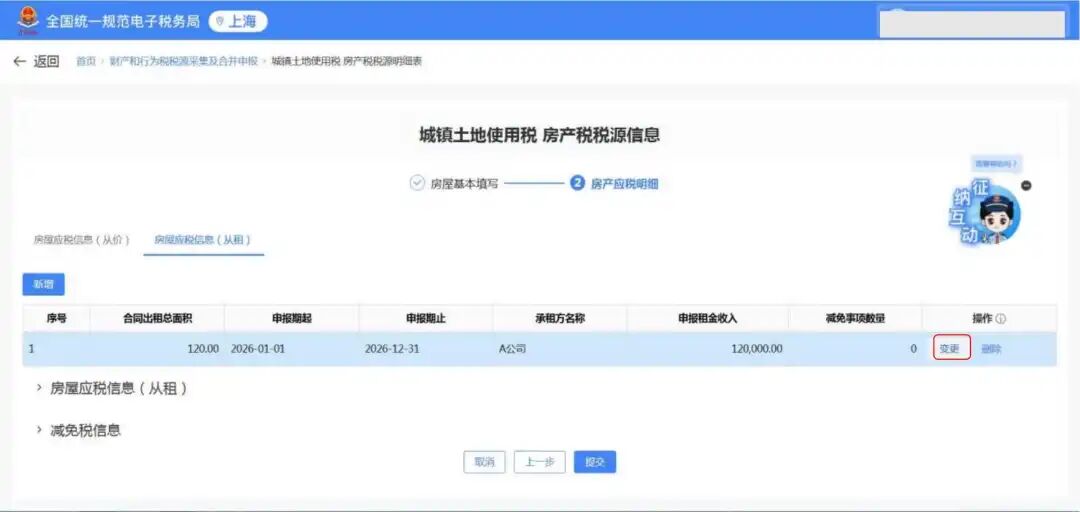Switch to 房屋应税信息（从租）tab
This screenshot has height=512, width=1080.
pos(202,240)
